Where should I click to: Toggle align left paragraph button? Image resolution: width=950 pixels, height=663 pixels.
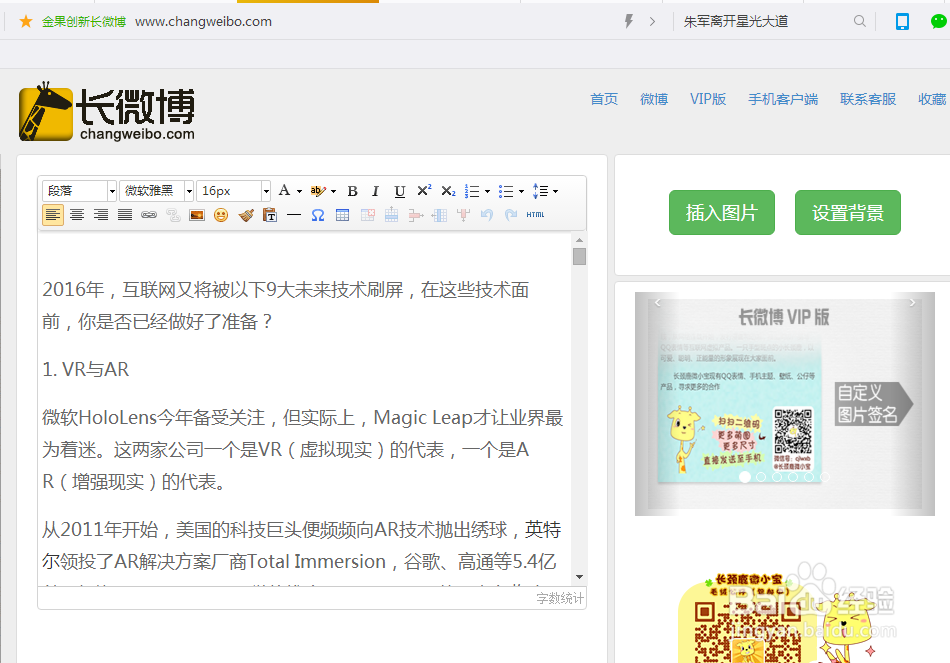point(53,215)
